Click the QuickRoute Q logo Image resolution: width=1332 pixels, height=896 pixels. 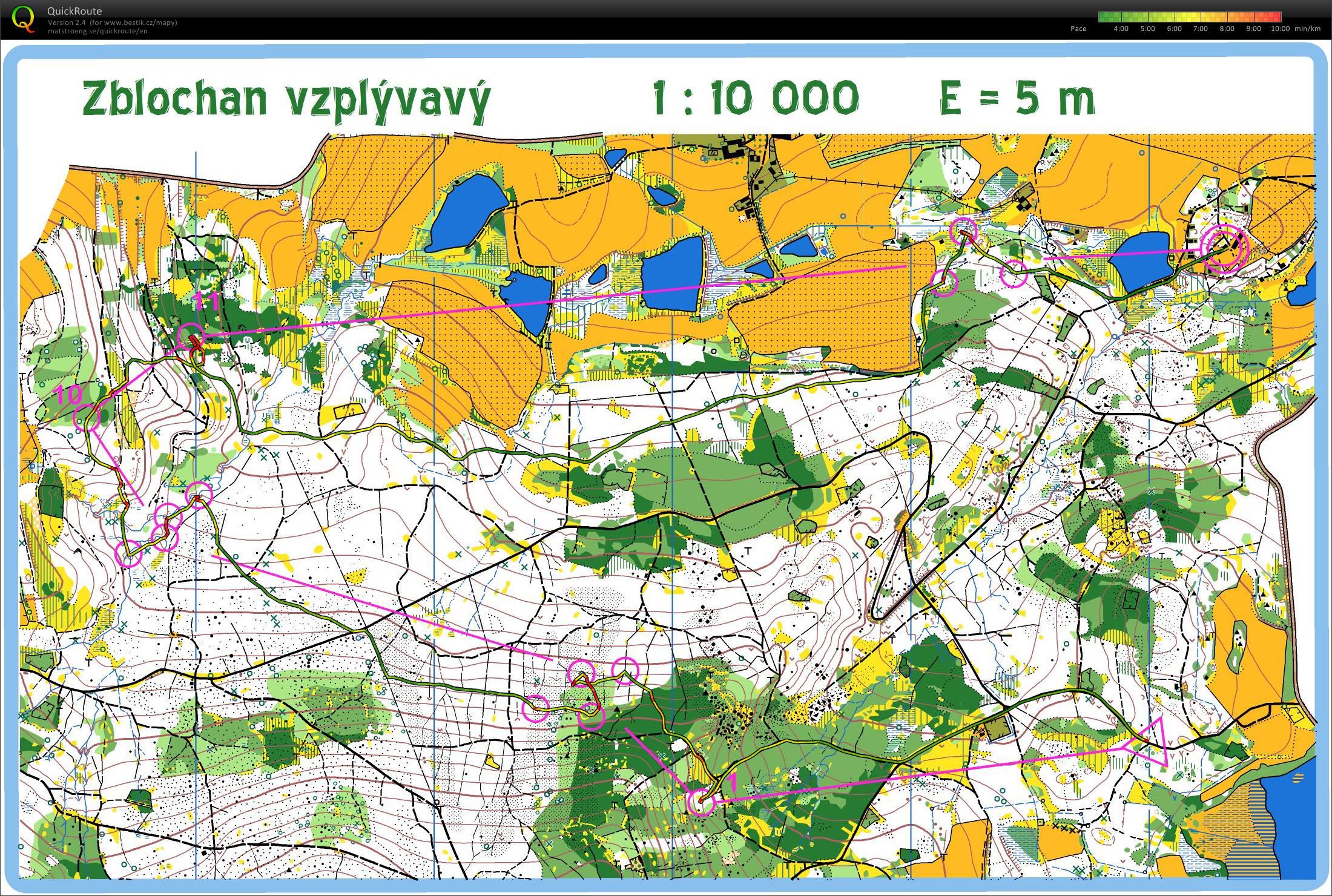coord(24,18)
